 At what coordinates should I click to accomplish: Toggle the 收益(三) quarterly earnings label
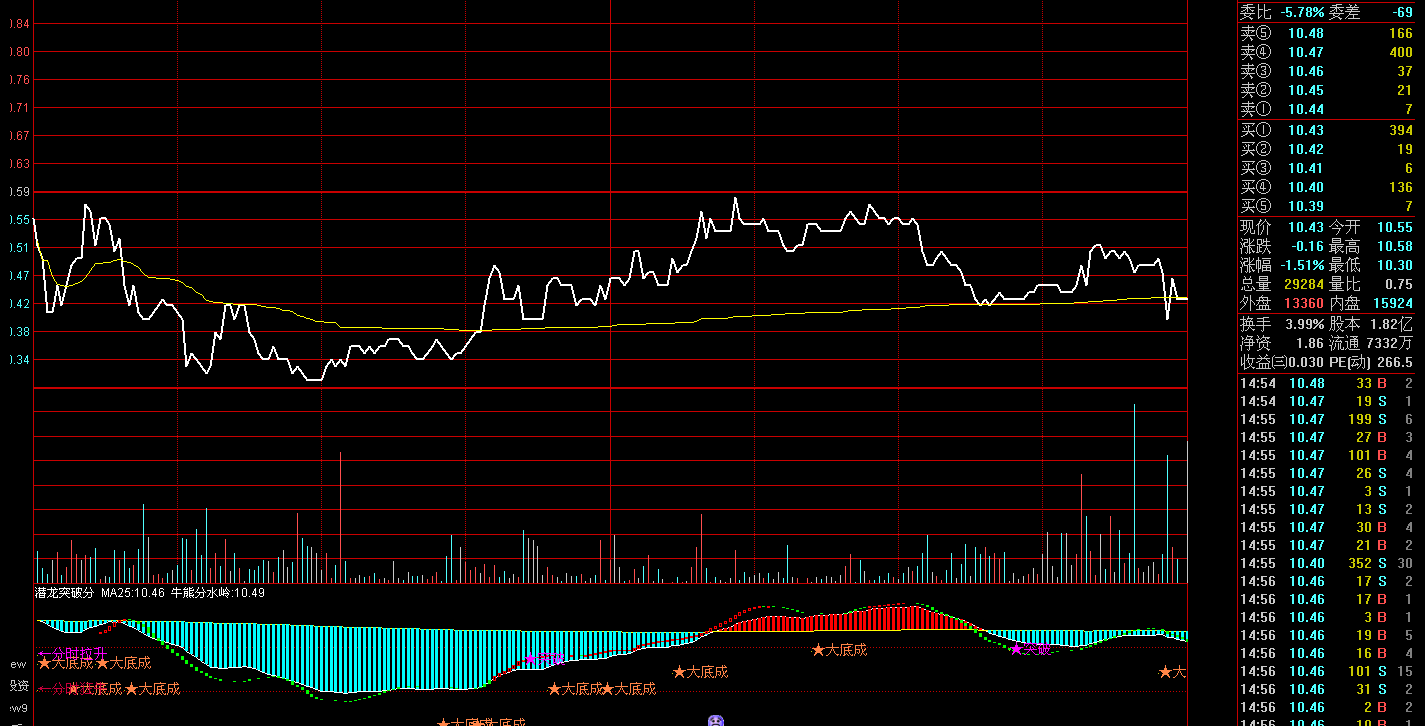tap(1262, 362)
